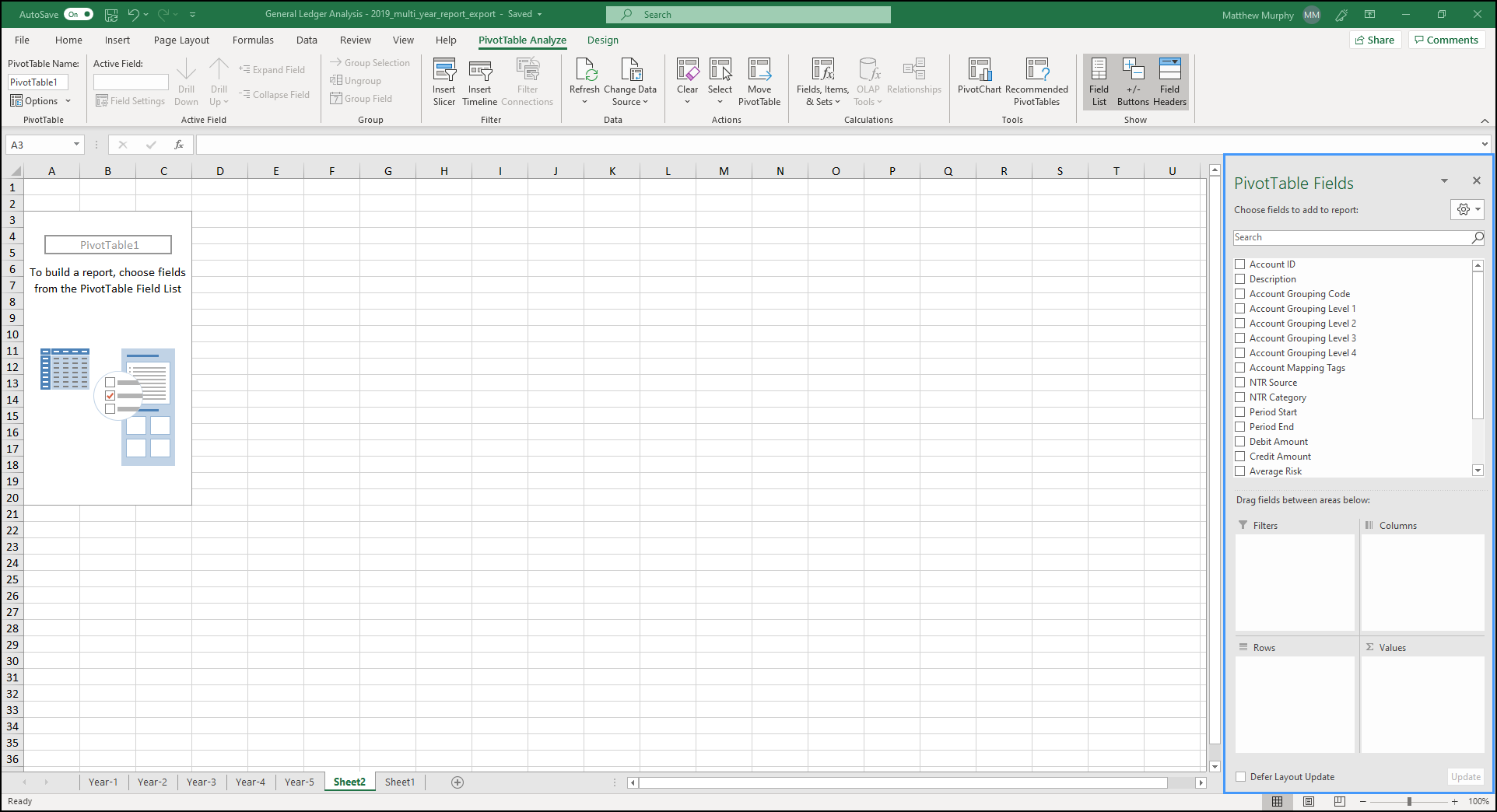Open the field list Tools gear dropdown
Image resolution: width=1497 pixels, height=812 pixels.
[1467, 209]
